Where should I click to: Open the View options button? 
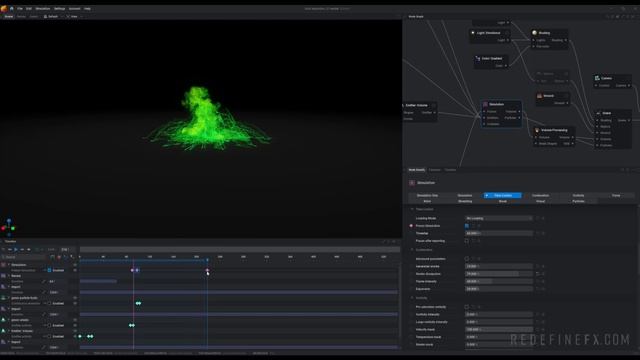tap(73, 17)
